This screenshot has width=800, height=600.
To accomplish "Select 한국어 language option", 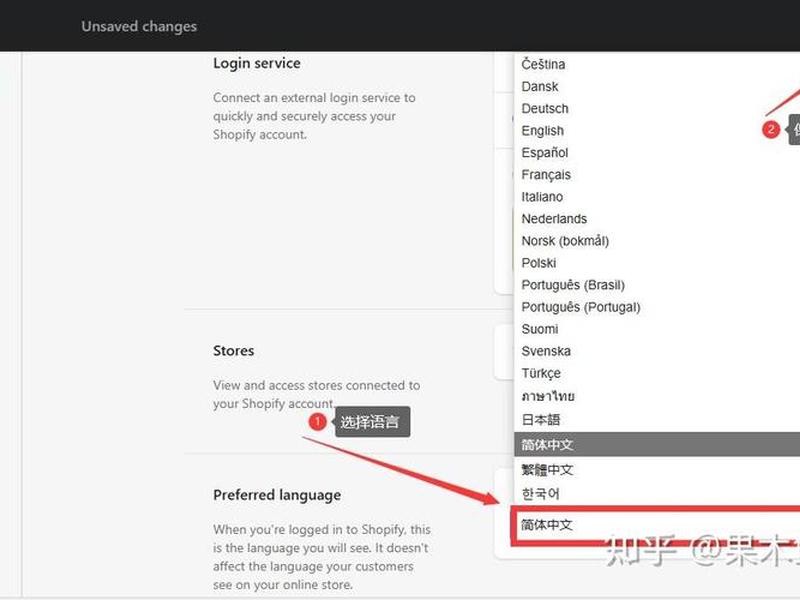I will [657, 494].
